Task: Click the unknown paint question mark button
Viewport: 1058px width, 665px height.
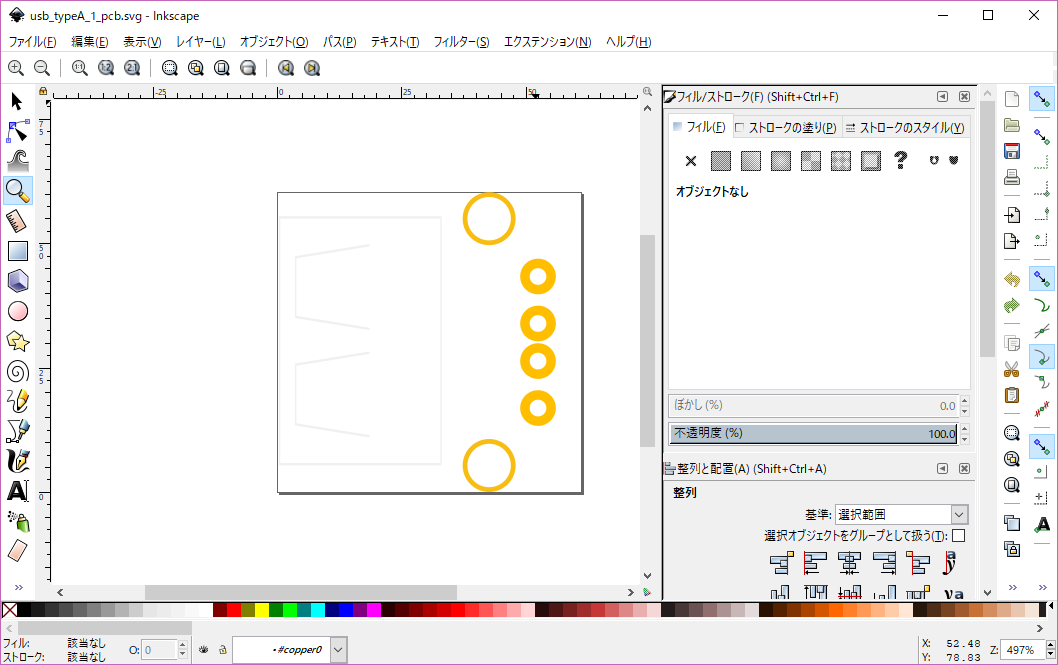Action: (900, 160)
